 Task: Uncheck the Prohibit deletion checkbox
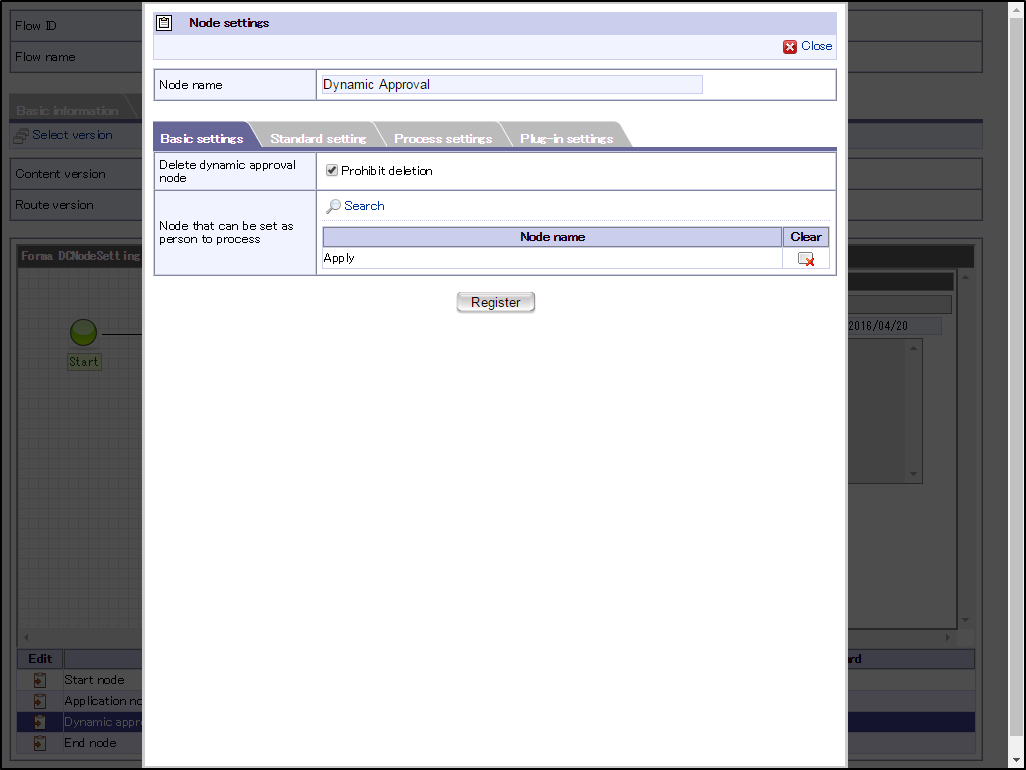[x=332, y=171]
